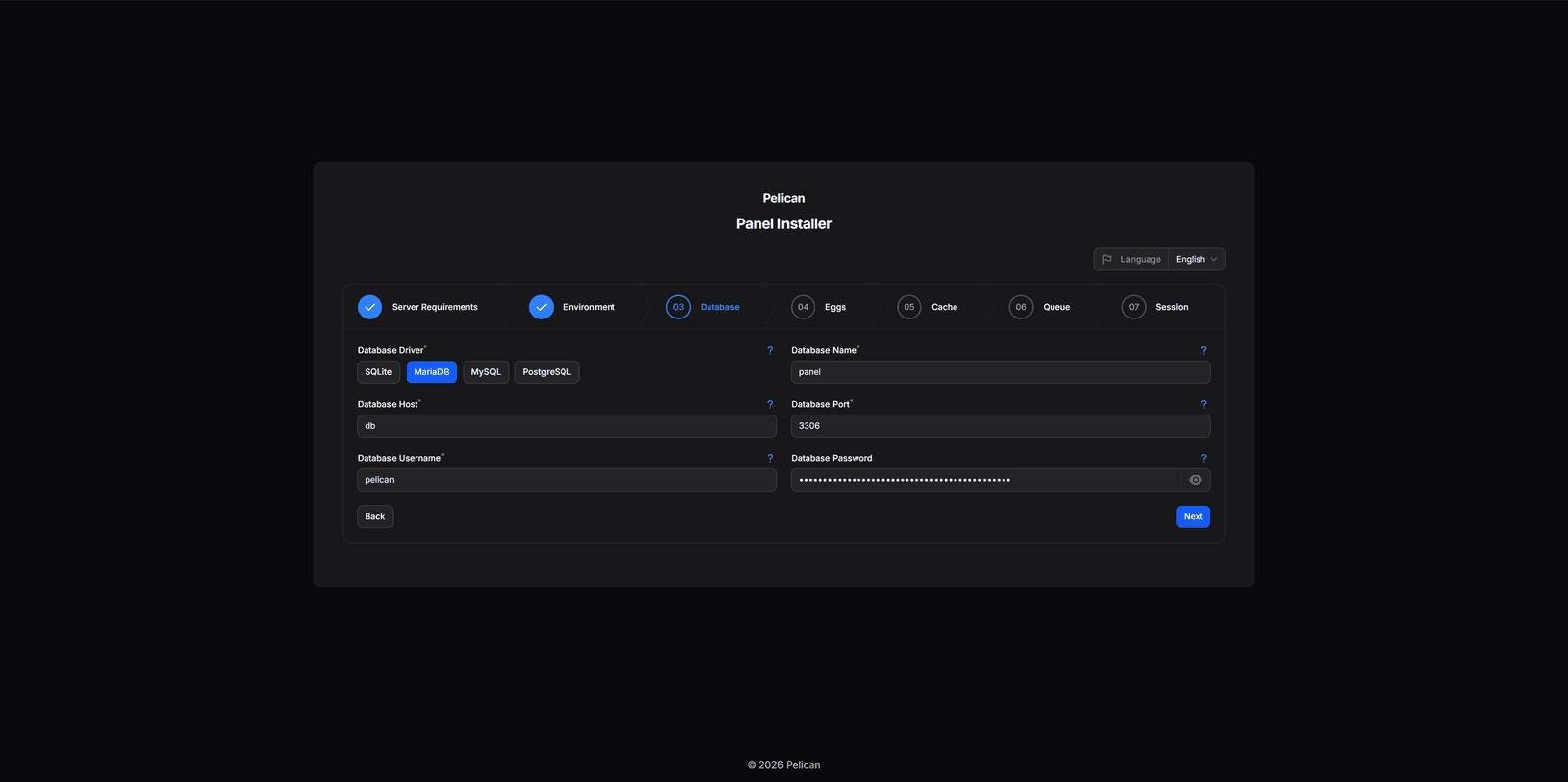Focus the Database Name field containing panel
The width and height of the screenshot is (1568, 782).
click(x=1001, y=372)
